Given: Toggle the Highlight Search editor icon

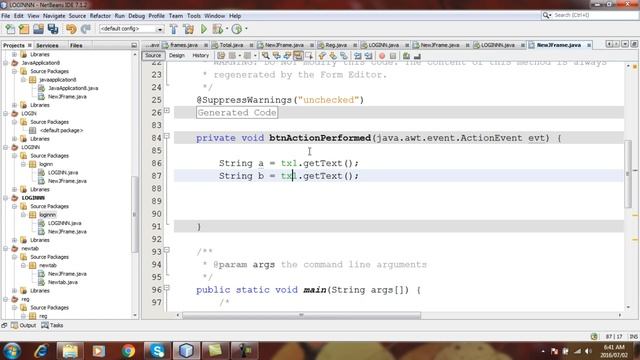Looking at the screenshot, I should [x=298, y=56].
